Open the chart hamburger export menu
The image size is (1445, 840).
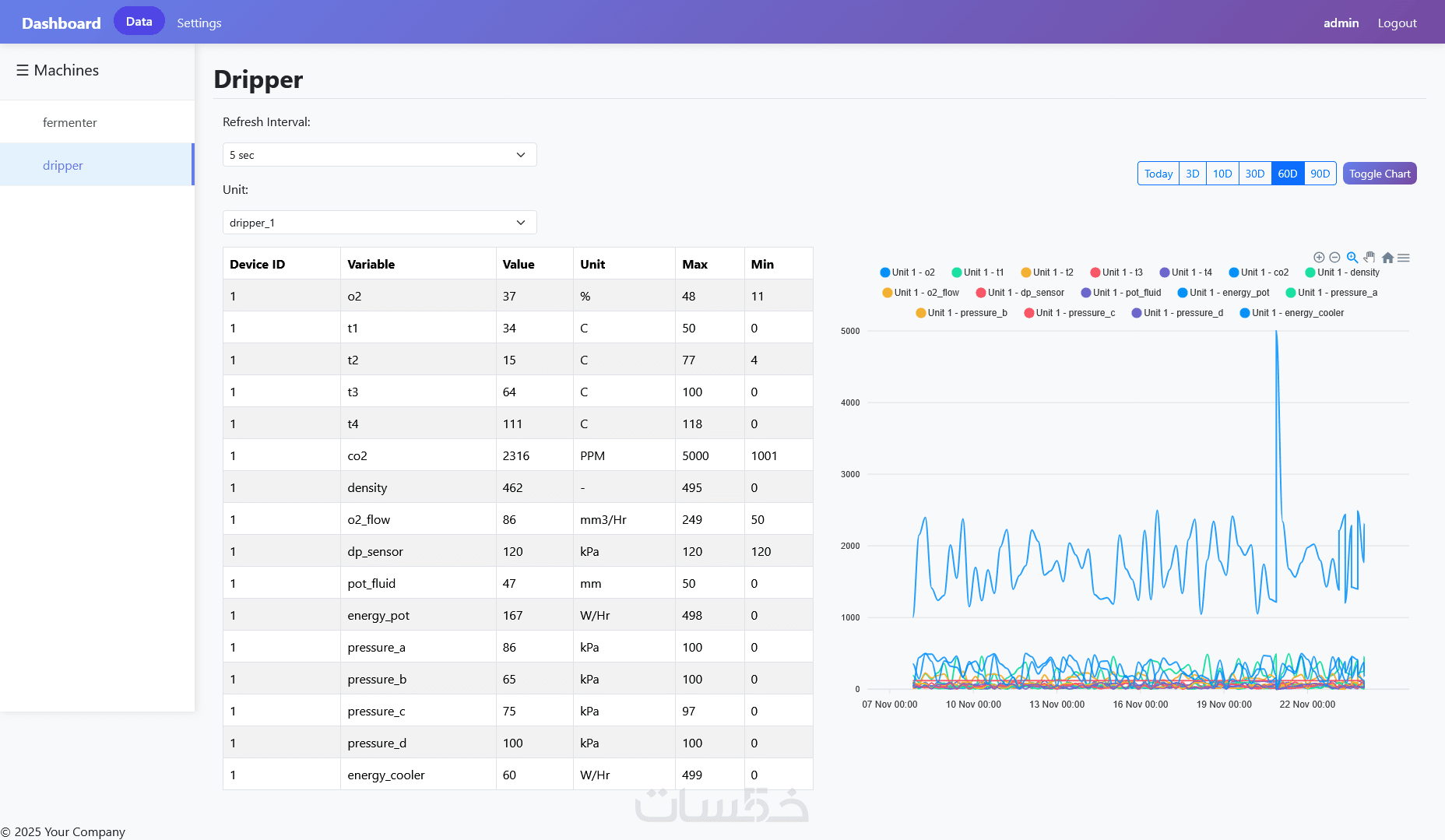click(1404, 258)
